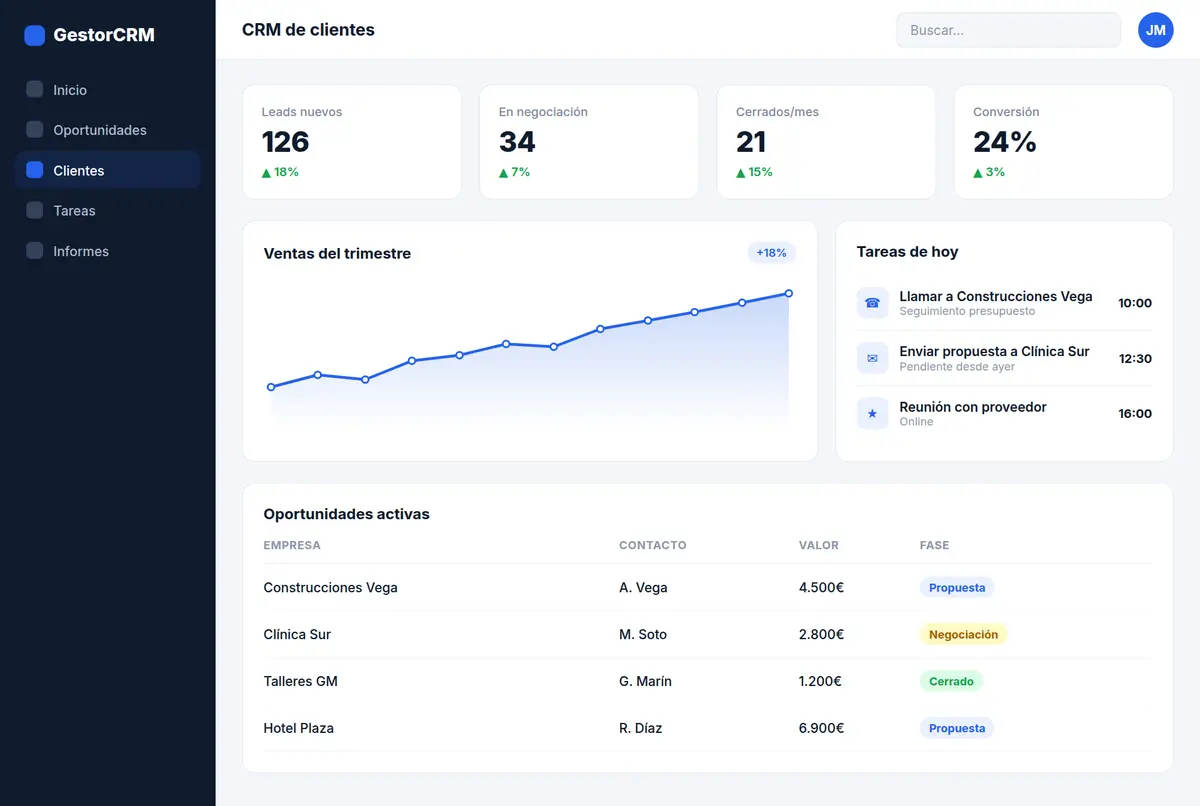The image size is (1200, 806).
Task: Click the 1.200€ value
Action: point(820,681)
